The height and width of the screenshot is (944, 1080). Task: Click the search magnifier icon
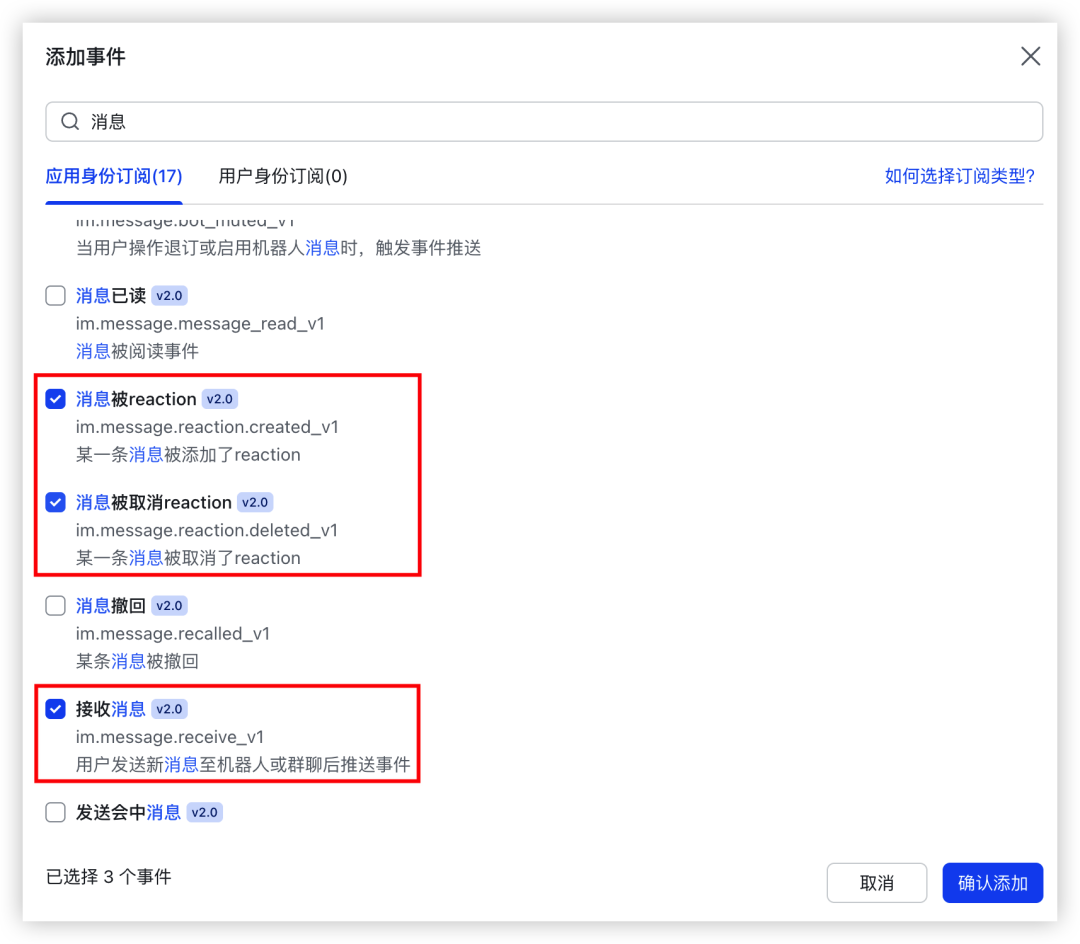tap(70, 122)
